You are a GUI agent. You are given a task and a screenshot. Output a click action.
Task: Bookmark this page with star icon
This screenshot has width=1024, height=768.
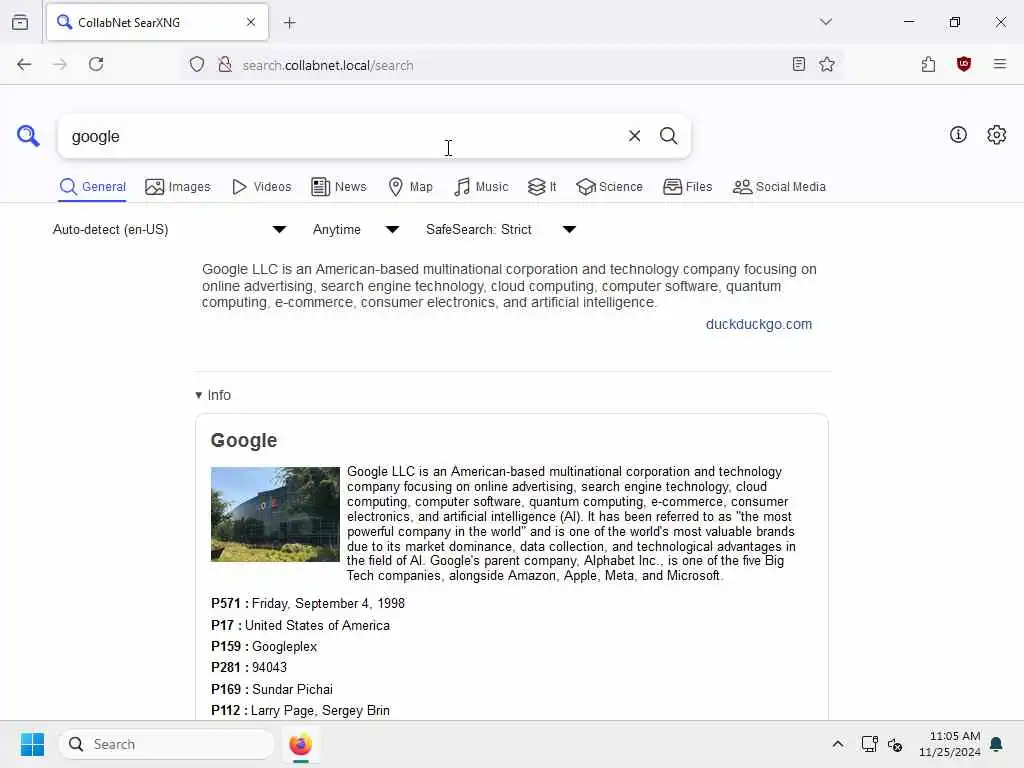pos(827,64)
